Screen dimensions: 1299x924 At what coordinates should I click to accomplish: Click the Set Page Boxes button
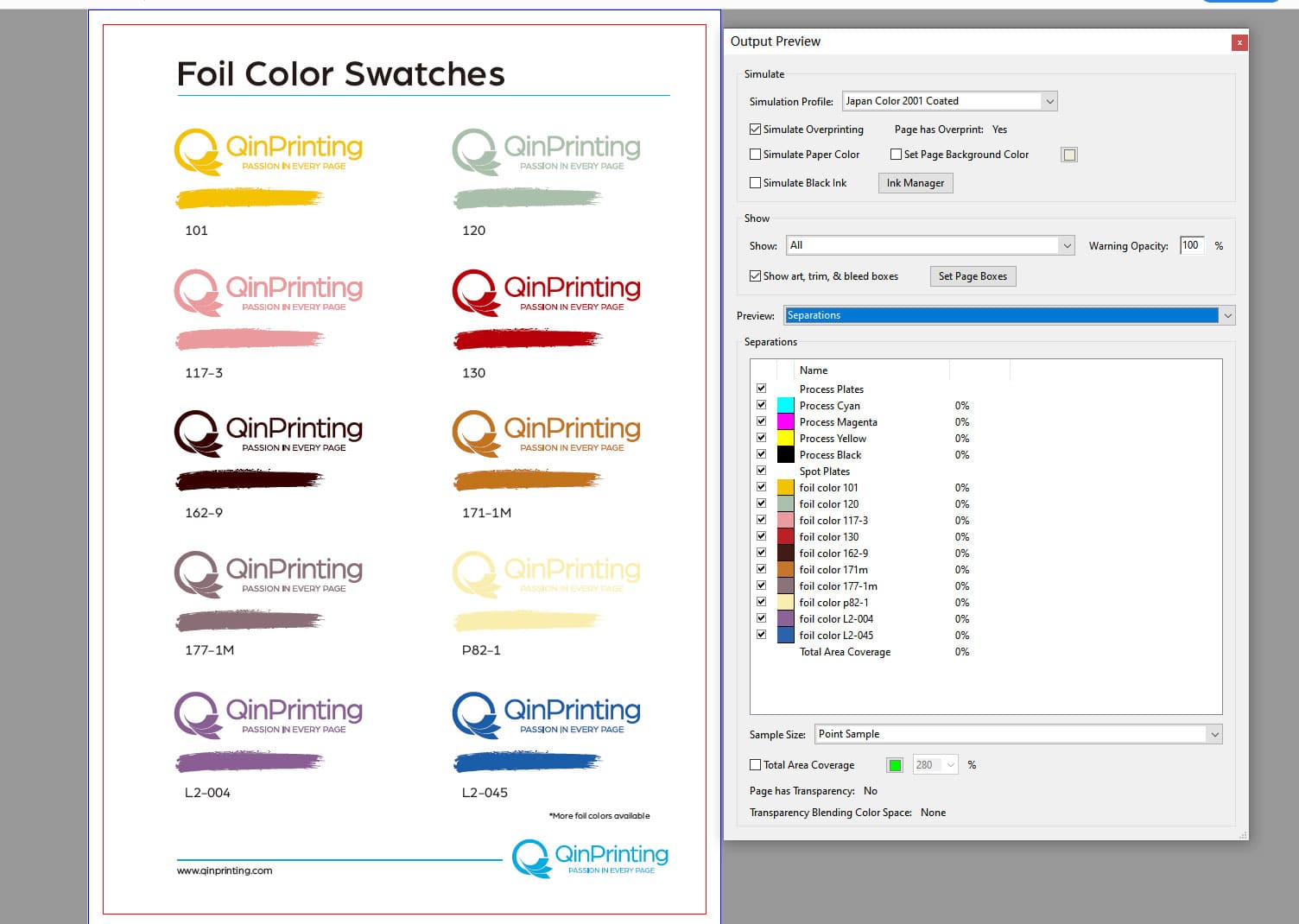pos(973,276)
